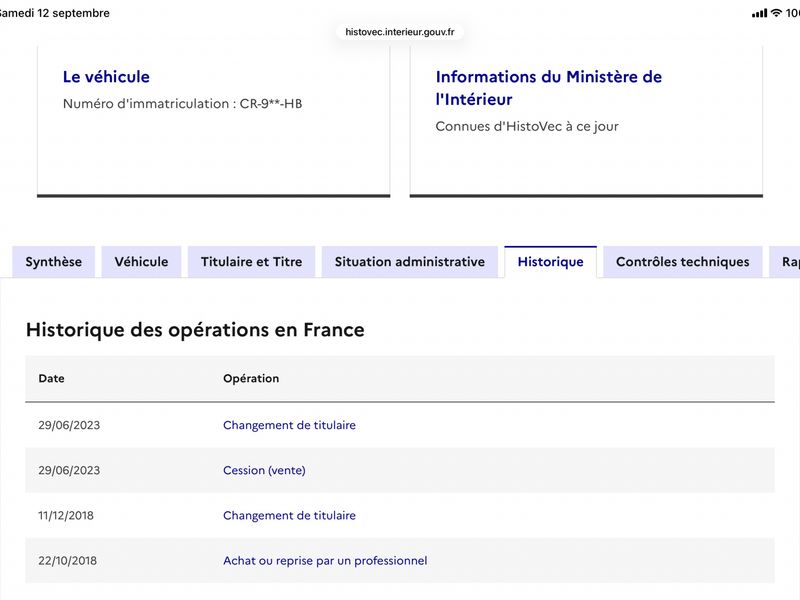Tap the date in the status bar

pyautogui.click(x=54, y=13)
